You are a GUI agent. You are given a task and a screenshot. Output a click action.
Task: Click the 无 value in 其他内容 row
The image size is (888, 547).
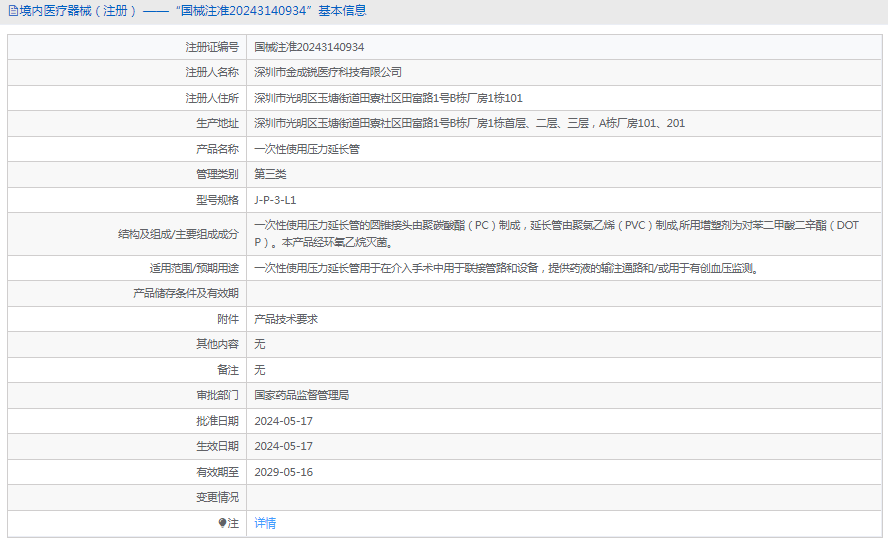(260, 344)
